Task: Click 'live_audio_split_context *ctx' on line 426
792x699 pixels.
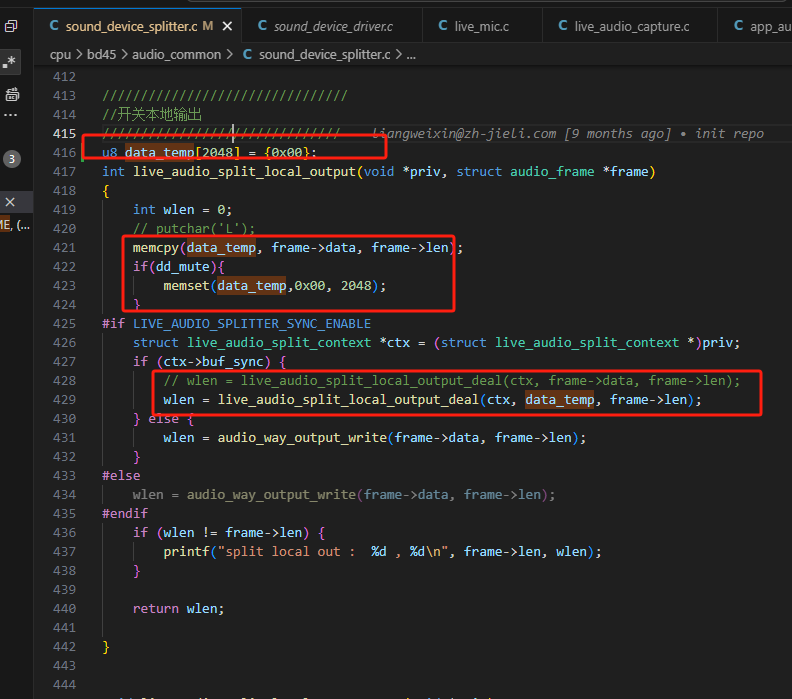Action: pos(299,343)
